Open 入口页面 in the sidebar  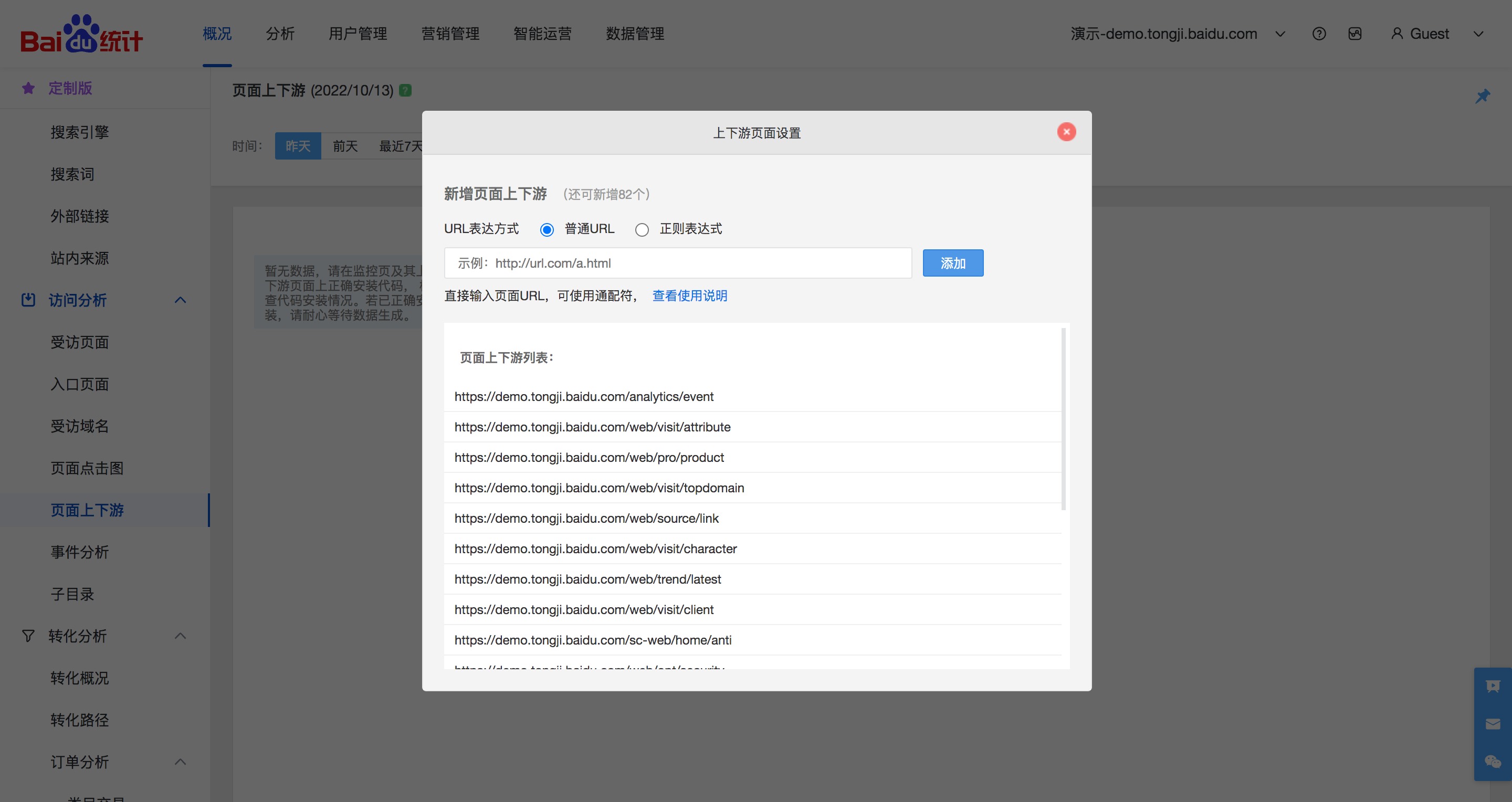80,385
